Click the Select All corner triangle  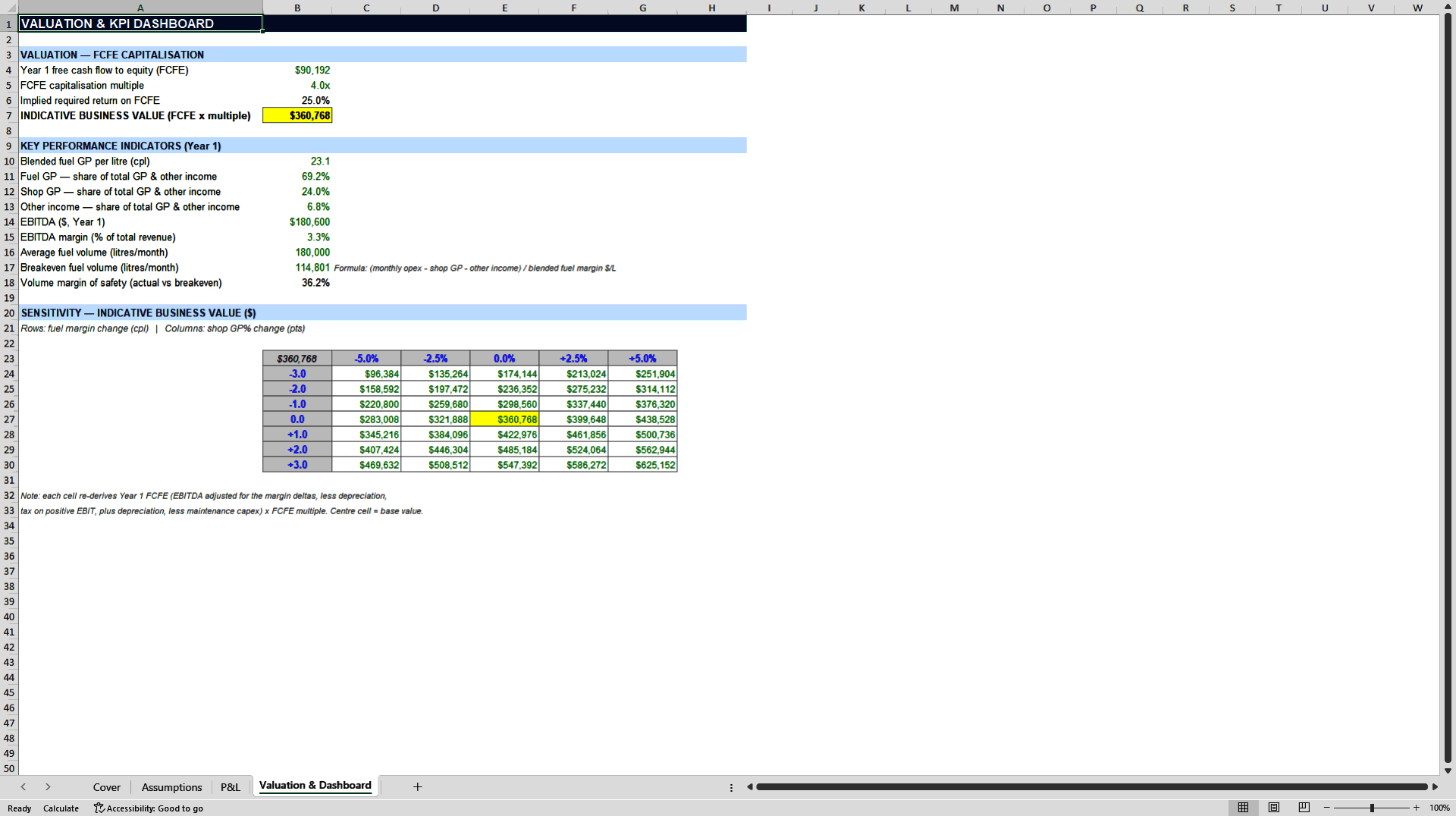[x=9, y=8]
